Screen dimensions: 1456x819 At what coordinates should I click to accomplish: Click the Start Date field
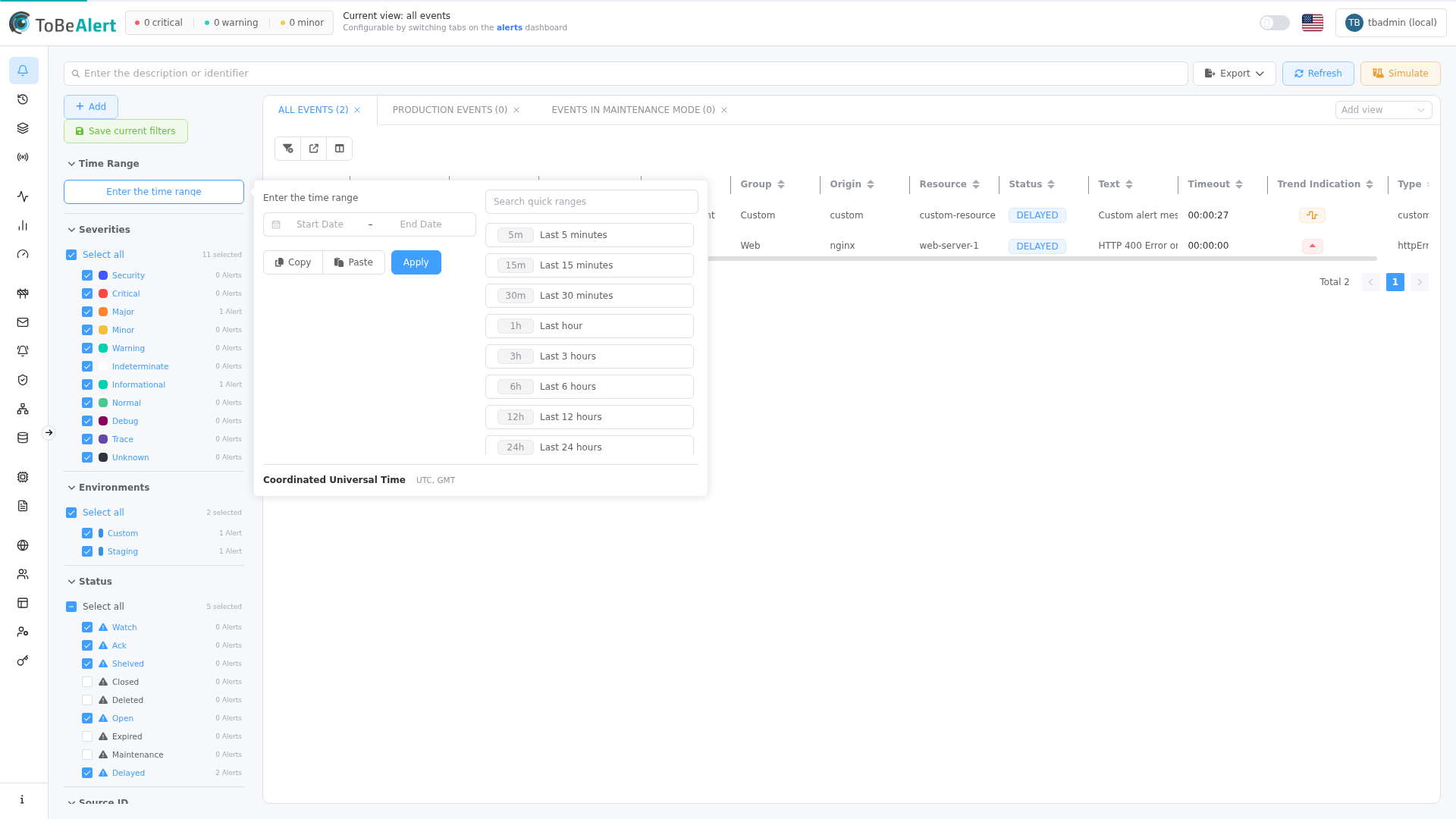point(319,224)
